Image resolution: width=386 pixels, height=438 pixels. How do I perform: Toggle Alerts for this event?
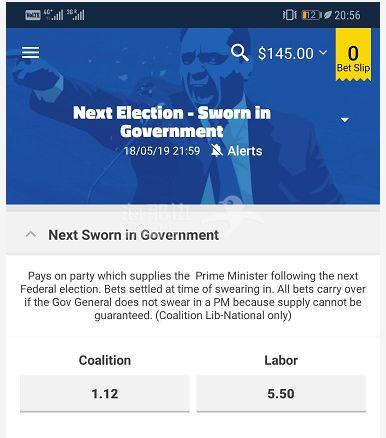click(236, 151)
